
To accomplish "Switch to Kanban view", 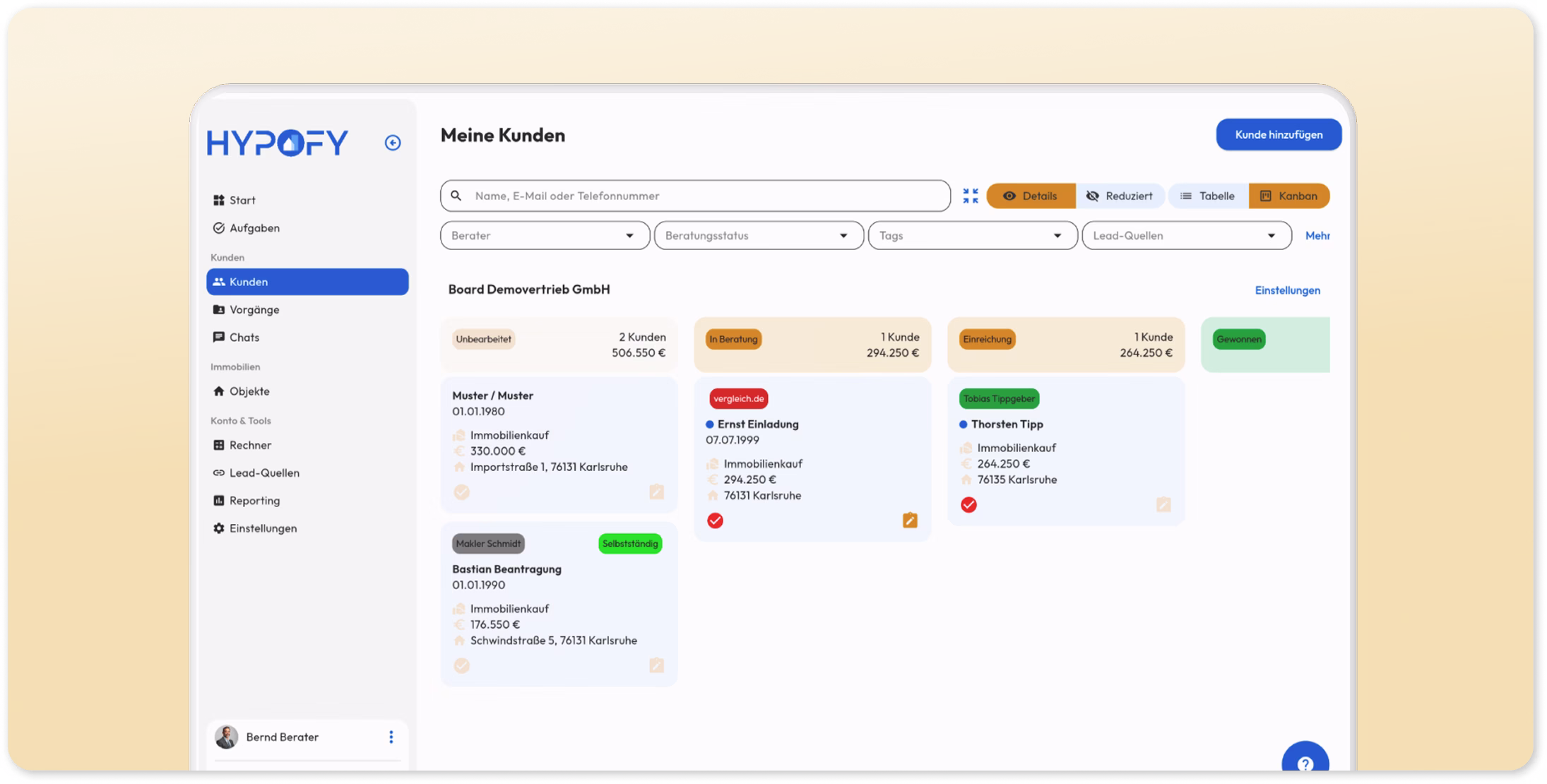I will 1289,196.
